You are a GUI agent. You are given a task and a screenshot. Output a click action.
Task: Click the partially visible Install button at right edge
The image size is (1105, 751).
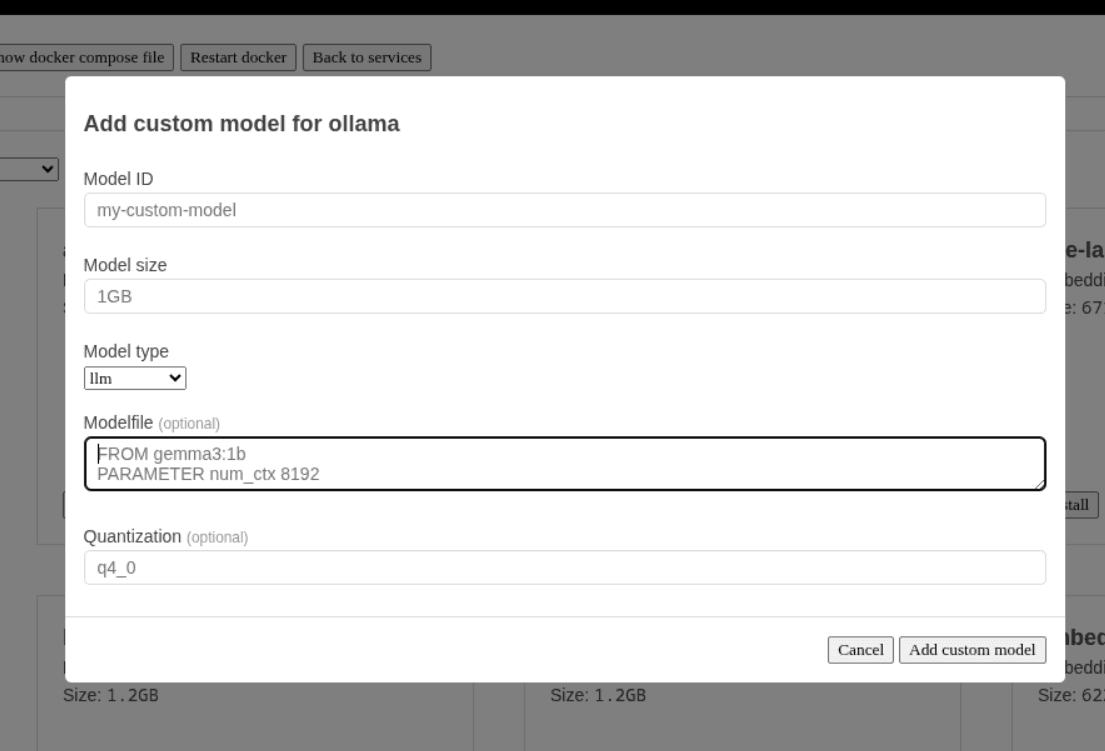tap(1082, 505)
